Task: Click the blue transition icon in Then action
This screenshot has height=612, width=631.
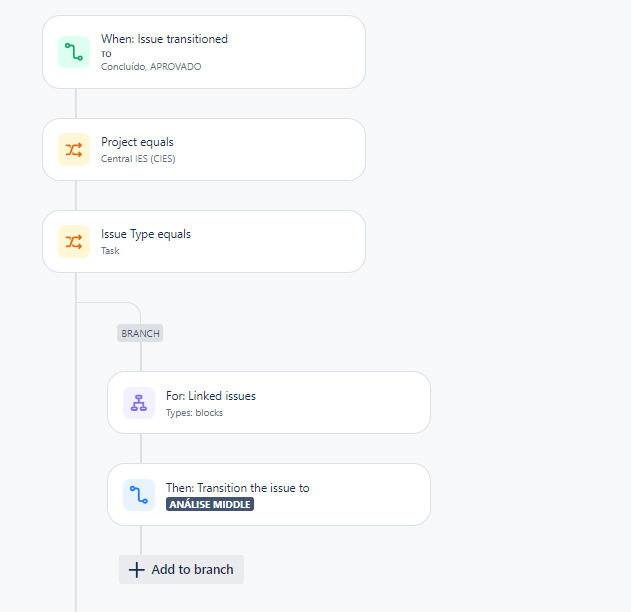Action: pos(139,495)
